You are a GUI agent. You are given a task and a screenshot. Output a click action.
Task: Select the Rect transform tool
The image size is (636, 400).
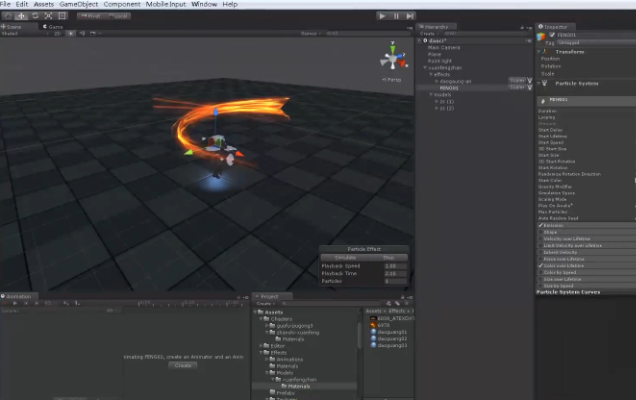pyautogui.click(x=62, y=16)
